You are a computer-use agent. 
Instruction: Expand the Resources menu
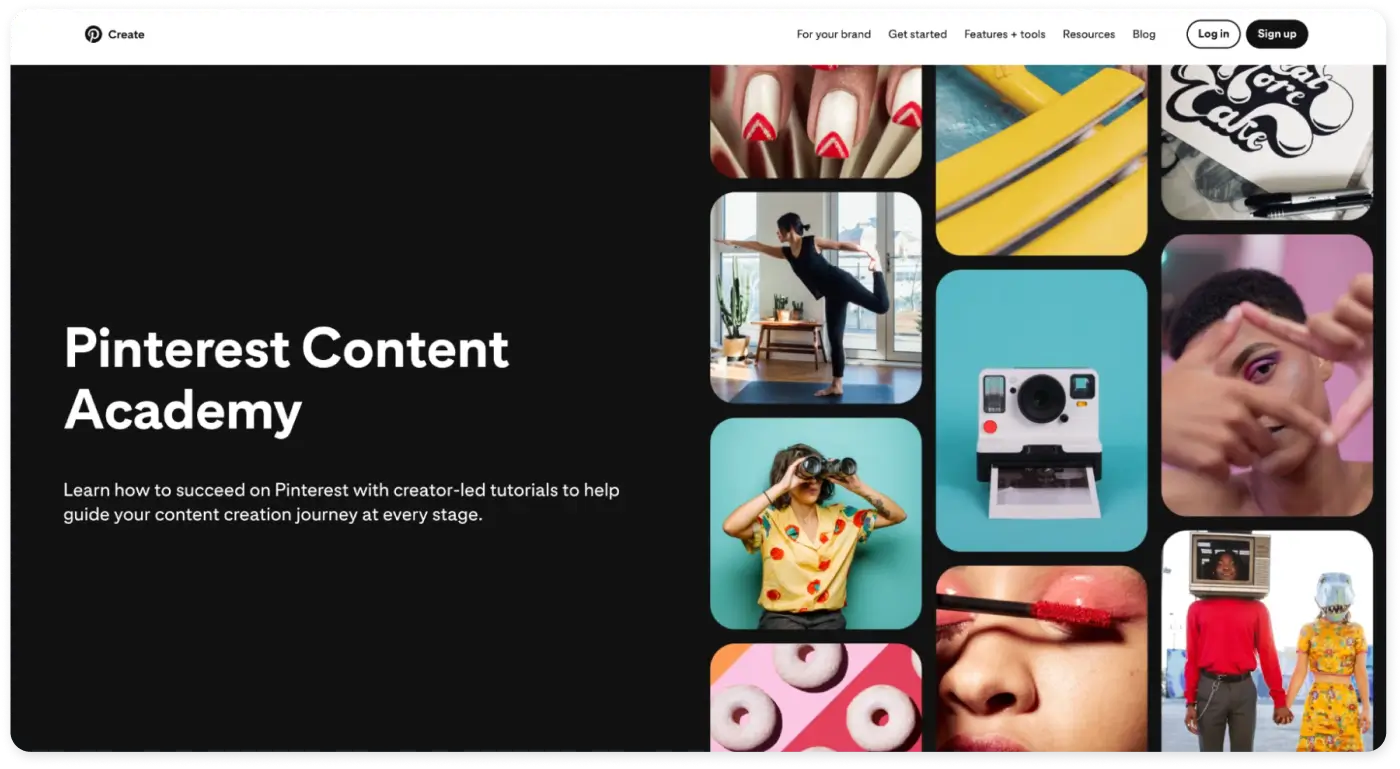click(1088, 34)
